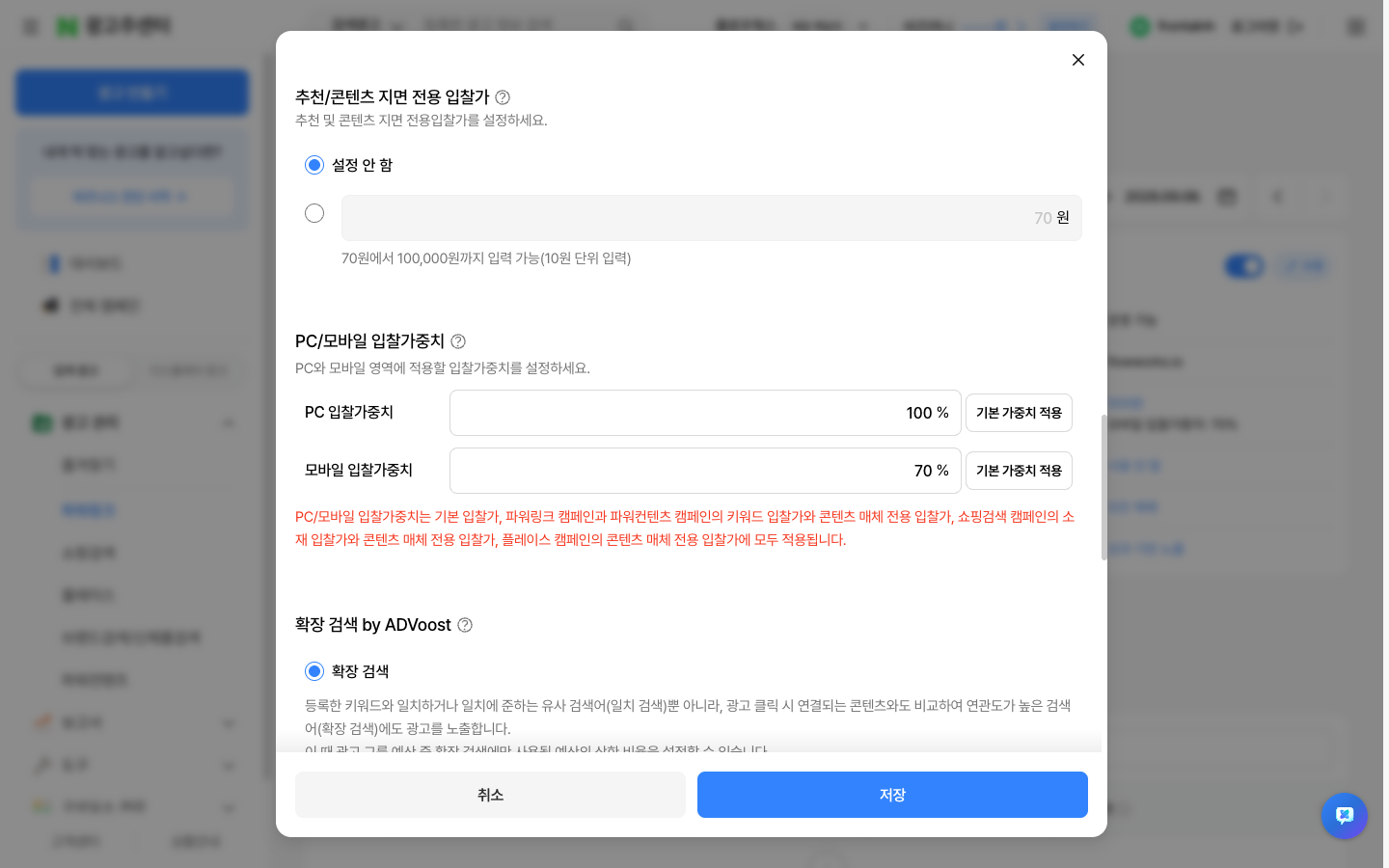This screenshot has width=1389, height=868.
Task: Open the chat support floating button
Action: [1345, 816]
